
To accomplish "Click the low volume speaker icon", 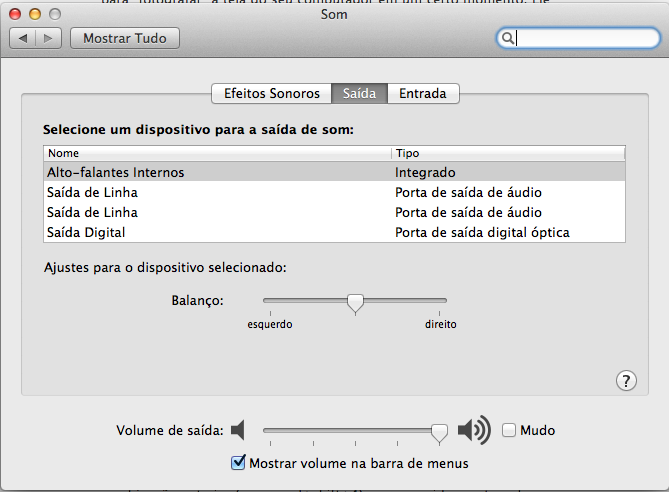I will (238, 431).
